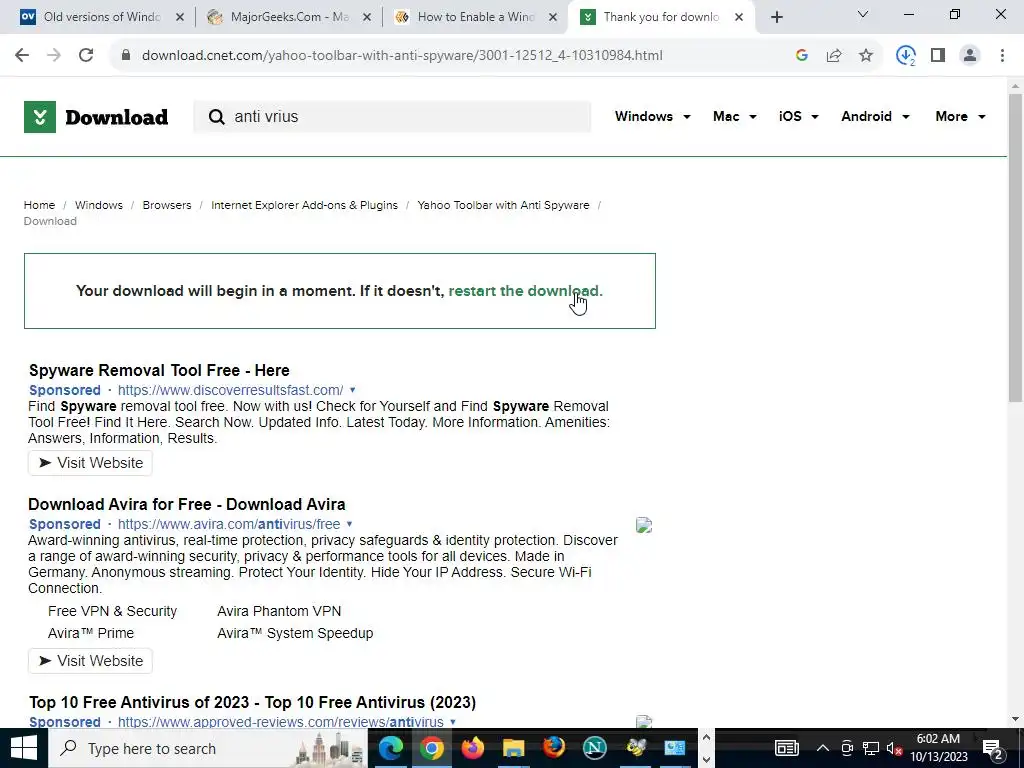Viewport: 1024px width, 768px height.
Task: Open Download Avira for Free ad title
Action: pos(187,504)
